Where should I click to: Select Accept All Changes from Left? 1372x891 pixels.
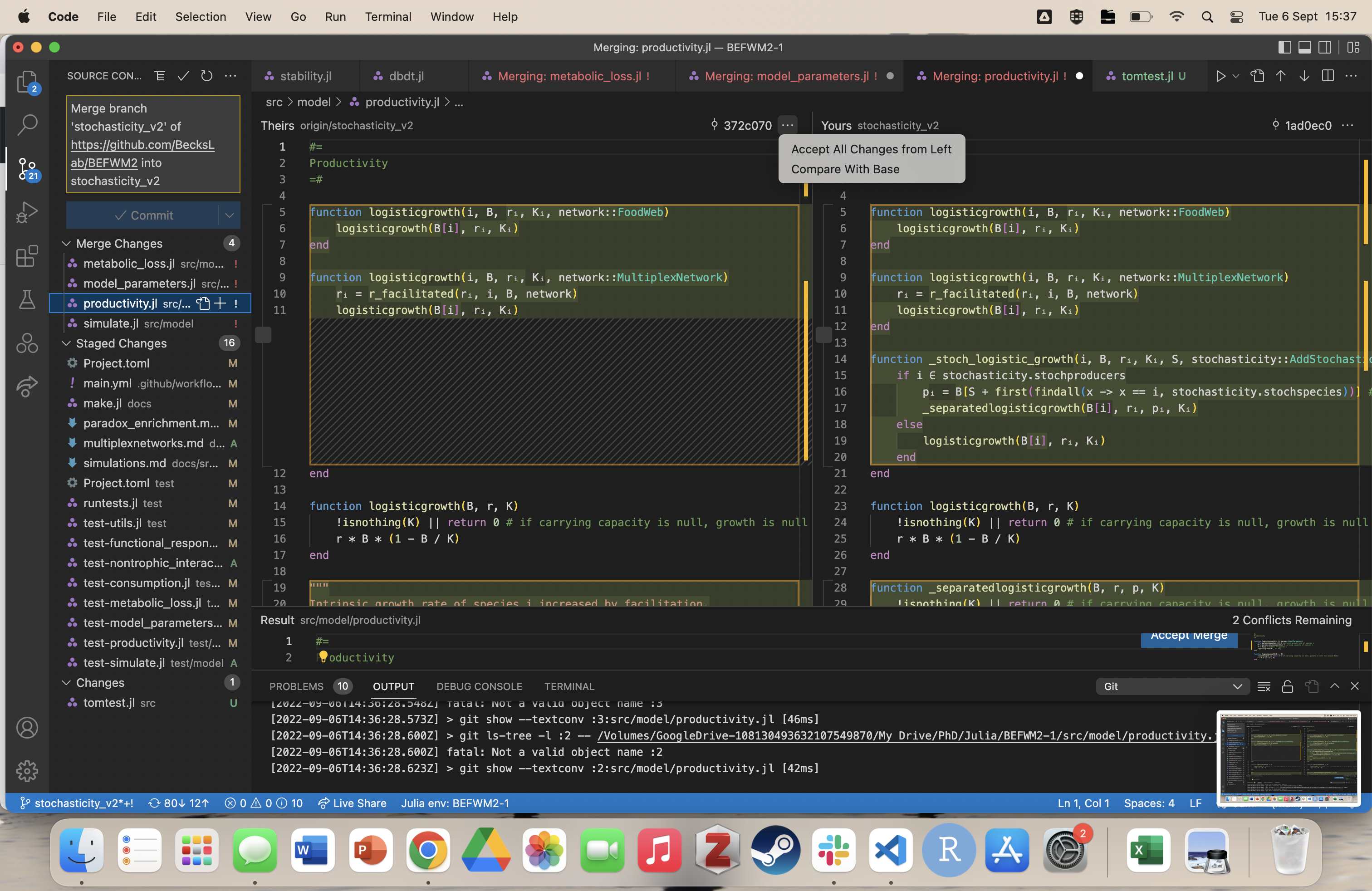coord(871,149)
